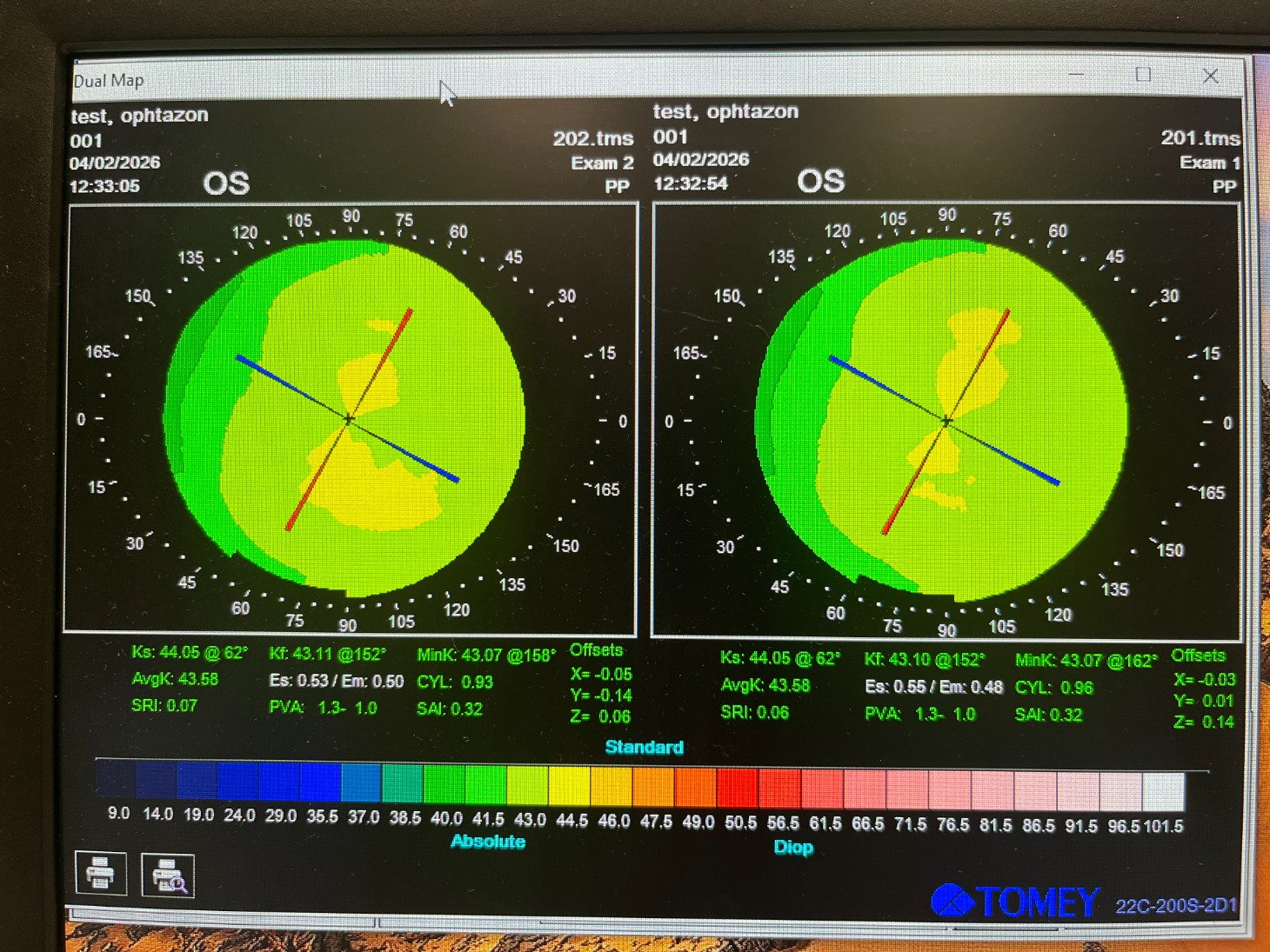The width and height of the screenshot is (1270, 952).
Task: Click the 202.tms file name label
Action: (x=592, y=139)
